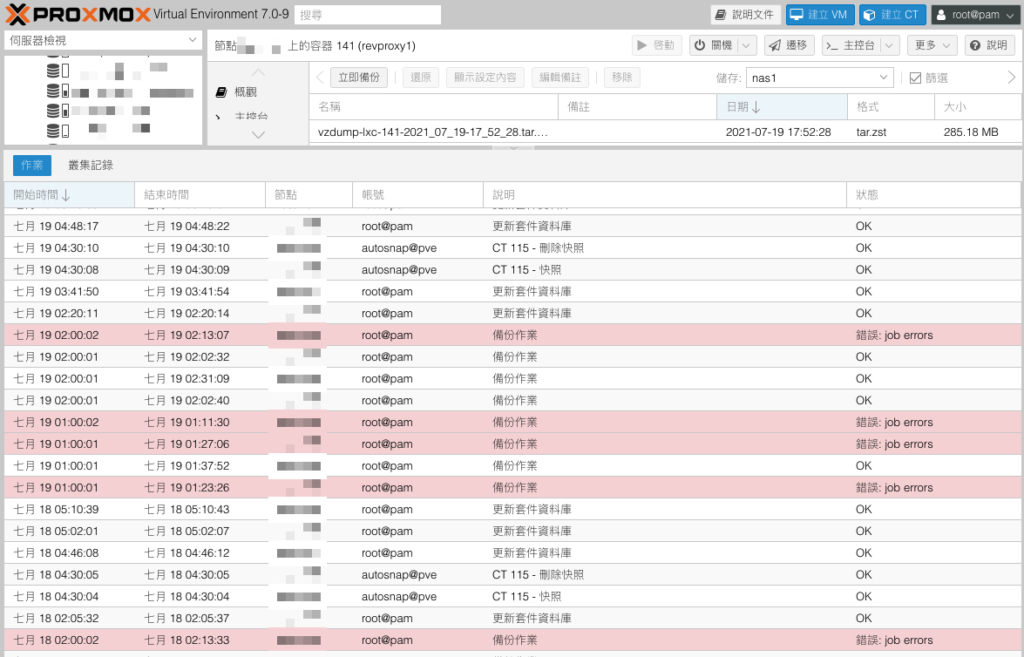Toggle the 篩選 filter checkbox
The height and width of the screenshot is (657, 1024).
(915, 78)
